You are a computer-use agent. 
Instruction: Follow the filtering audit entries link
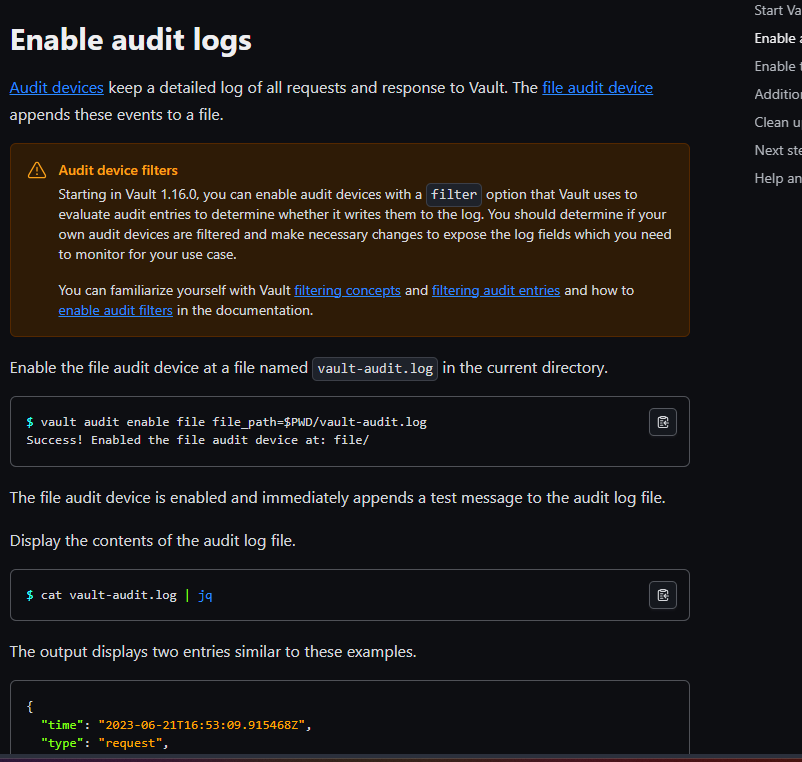click(x=496, y=290)
